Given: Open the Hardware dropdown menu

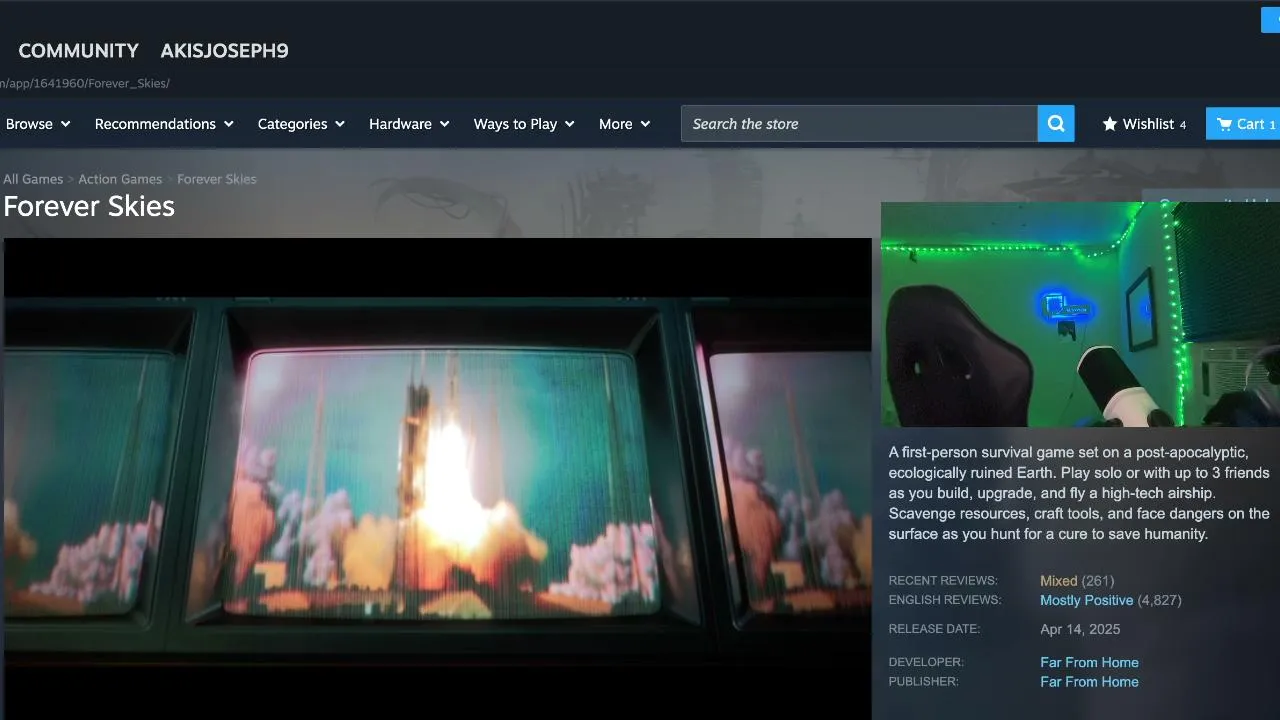Looking at the screenshot, I should click(409, 124).
